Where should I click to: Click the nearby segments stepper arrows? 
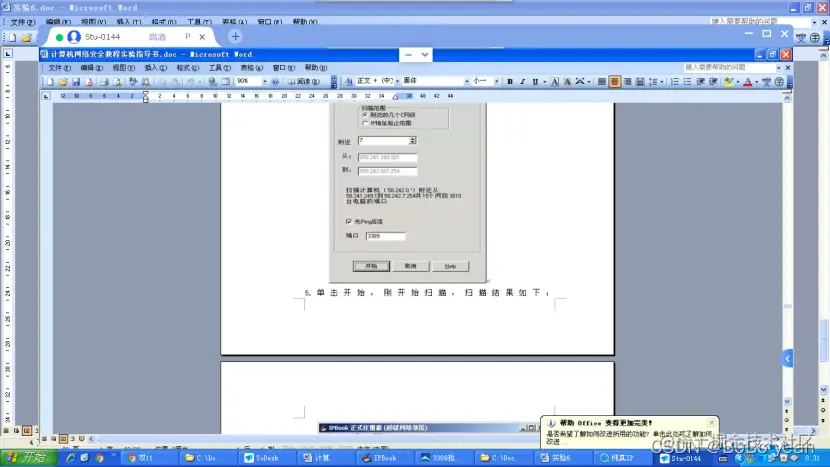(412, 141)
